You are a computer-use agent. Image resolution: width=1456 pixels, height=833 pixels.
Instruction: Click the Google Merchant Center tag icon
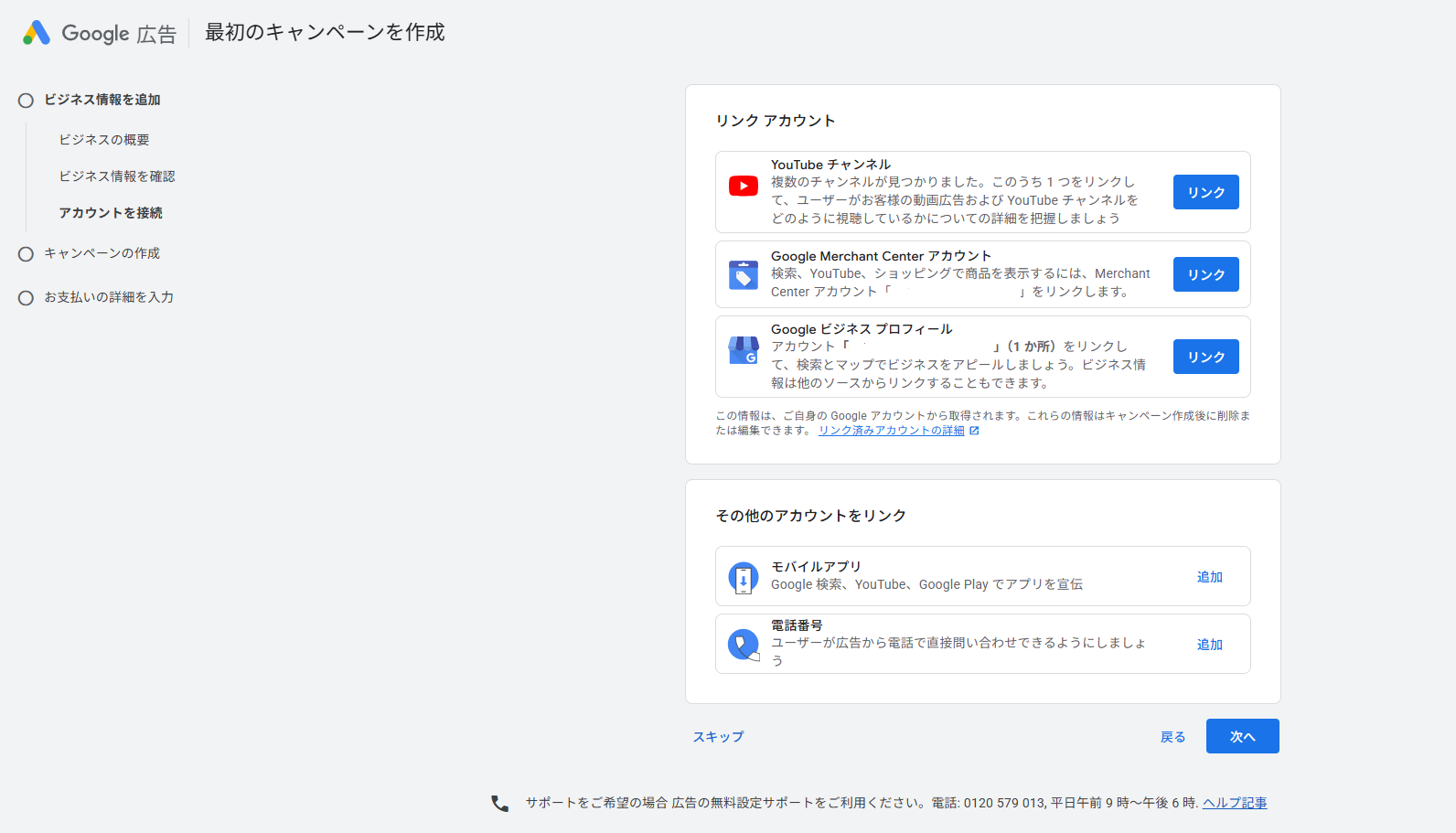tap(744, 274)
